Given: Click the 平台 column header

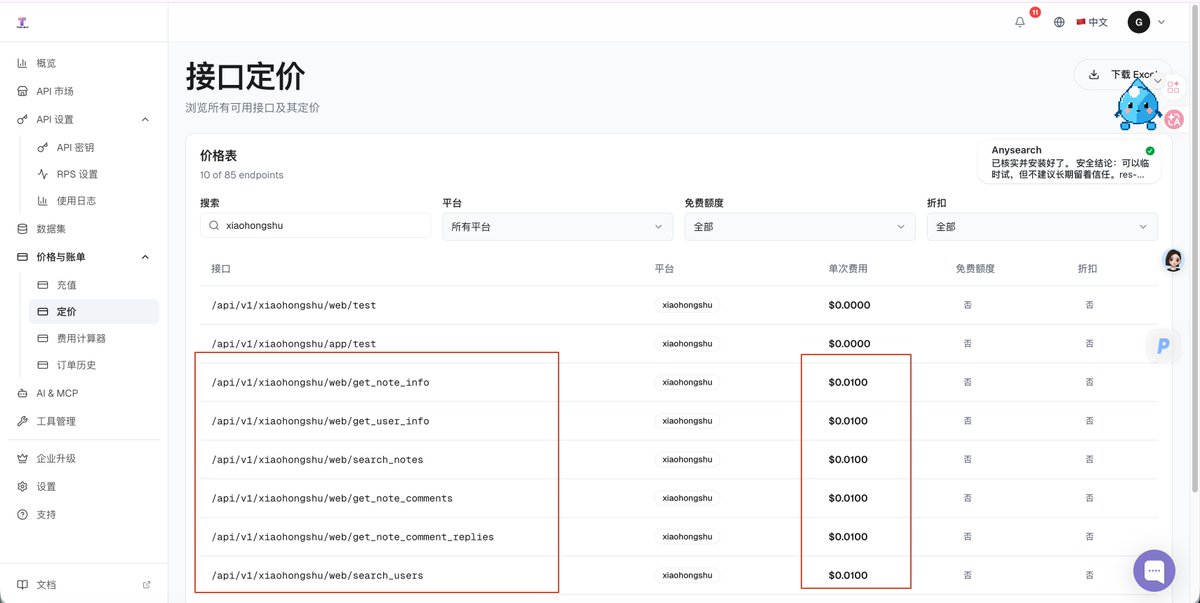Looking at the screenshot, I should (664, 269).
